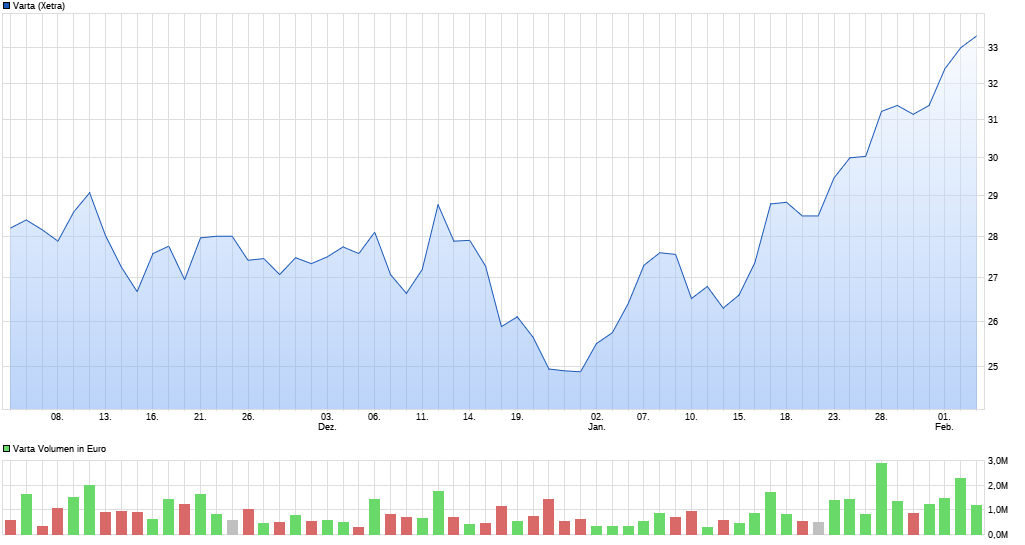Viewport: 1025px width, 545px height.
Task: Click the "11." date axis label
Action: tap(422, 416)
